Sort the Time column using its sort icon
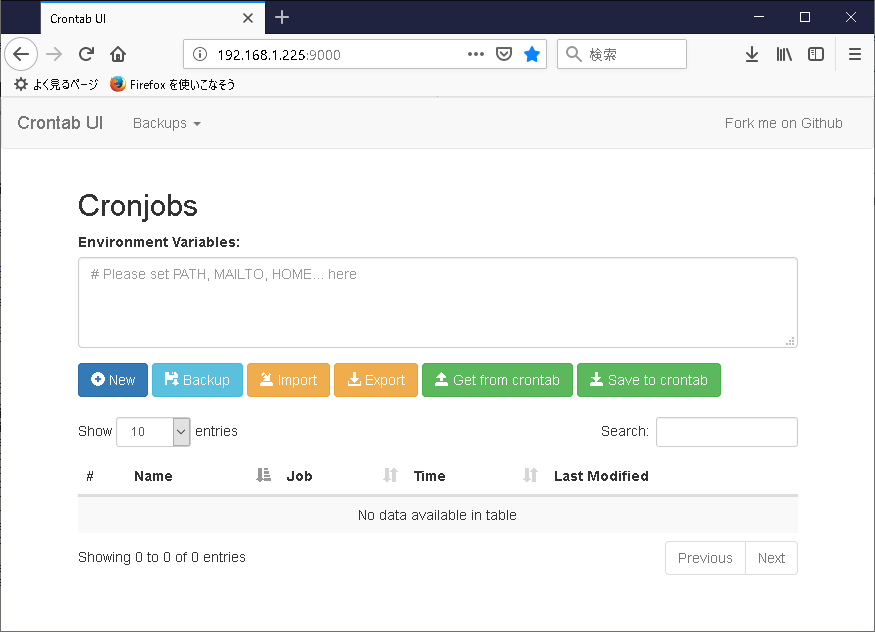Image resolution: width=875 pixels, height=632 pixels. click(x=529, y=476)
